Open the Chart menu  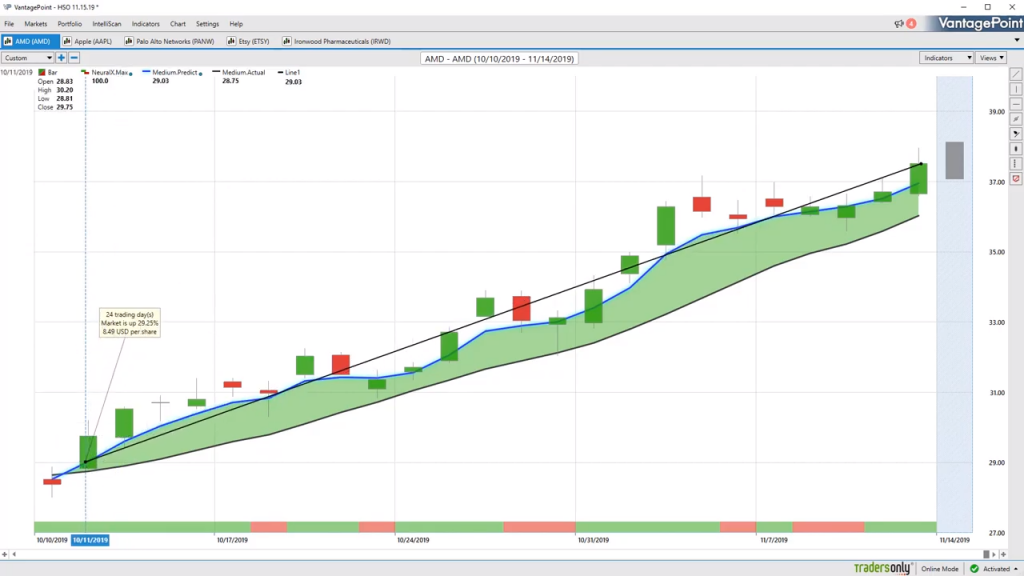178,24
